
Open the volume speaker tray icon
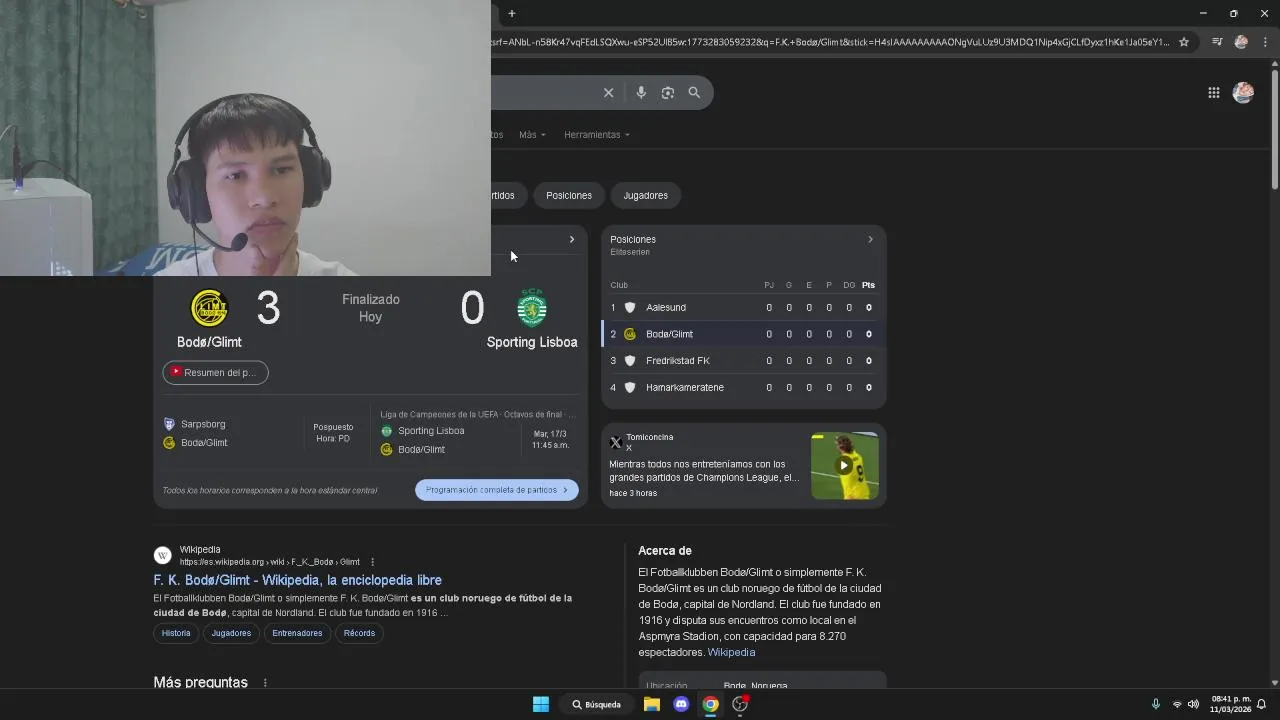[x=1193, y=704]
